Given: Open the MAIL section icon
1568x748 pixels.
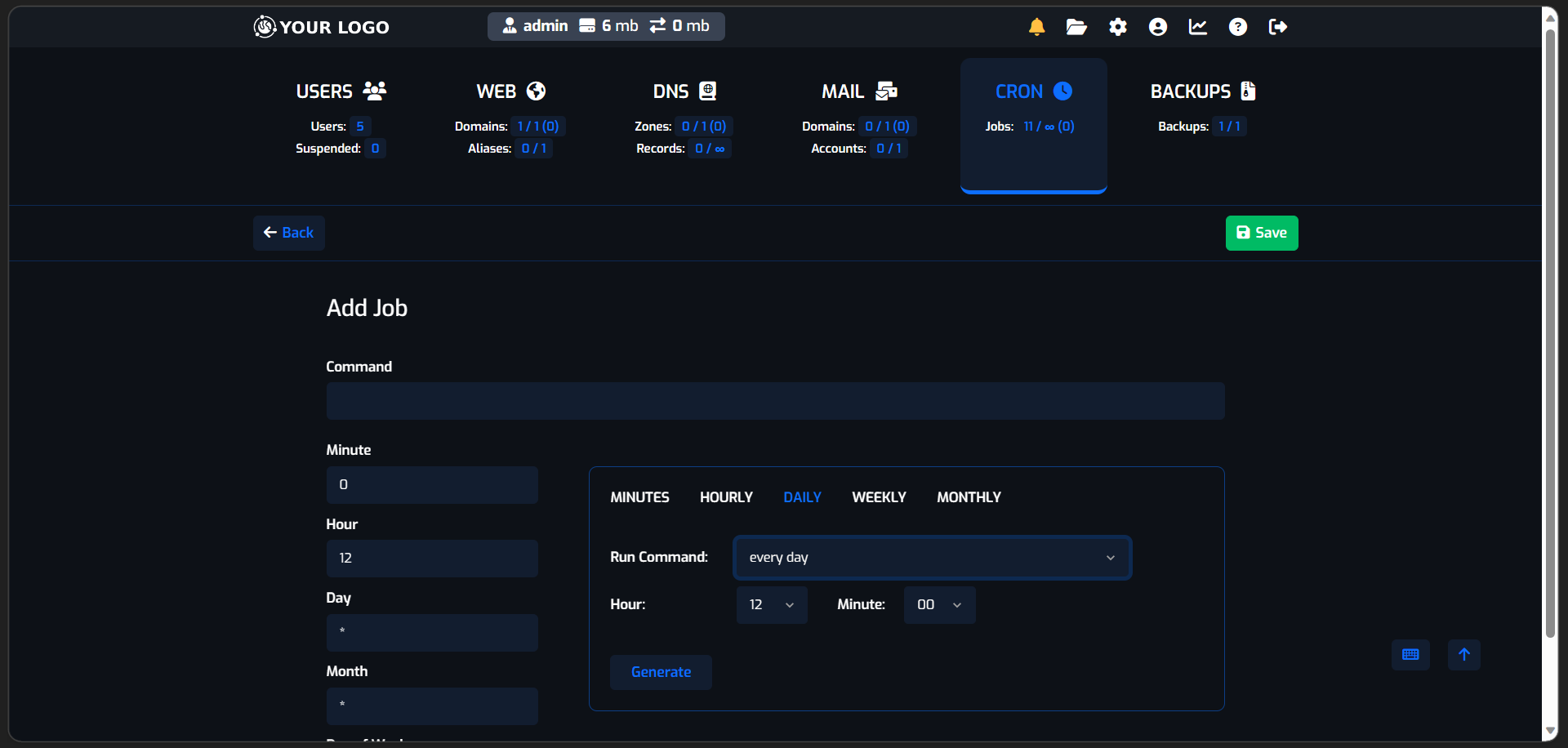Looking at the screenshot, I should point(886,91).
